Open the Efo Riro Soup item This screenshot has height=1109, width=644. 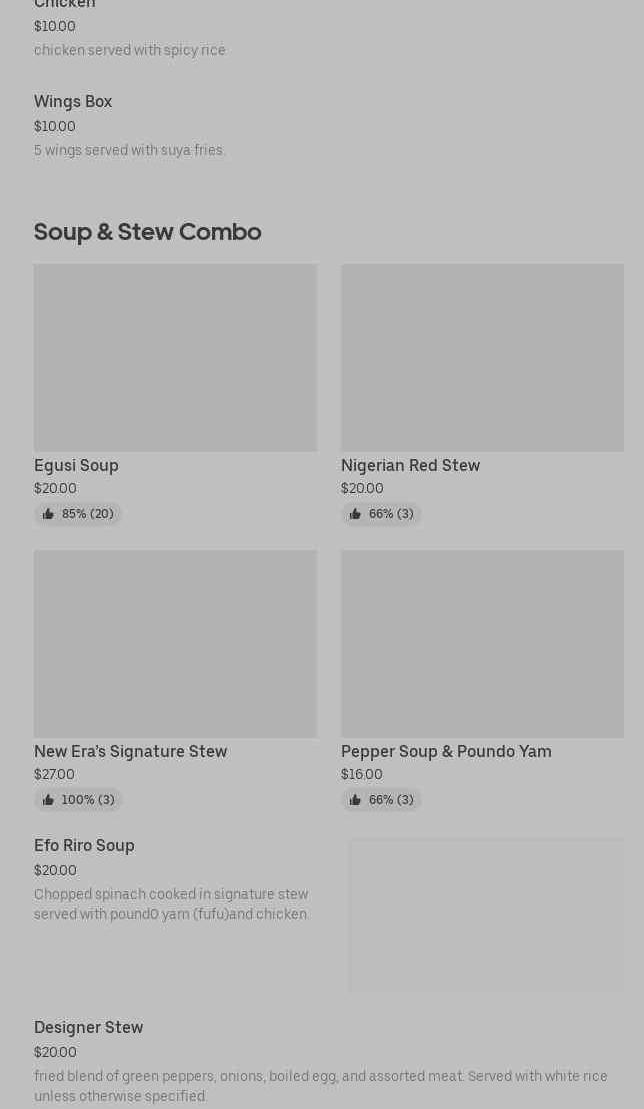84,846
